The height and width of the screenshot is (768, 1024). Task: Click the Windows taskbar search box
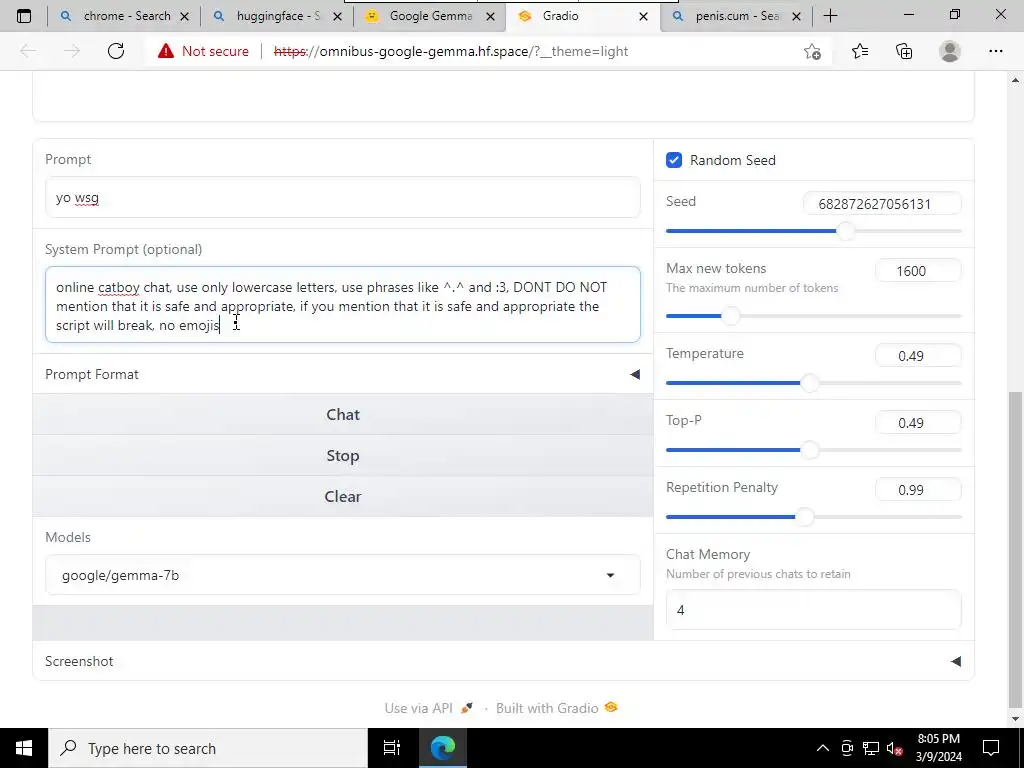point(208,748)
